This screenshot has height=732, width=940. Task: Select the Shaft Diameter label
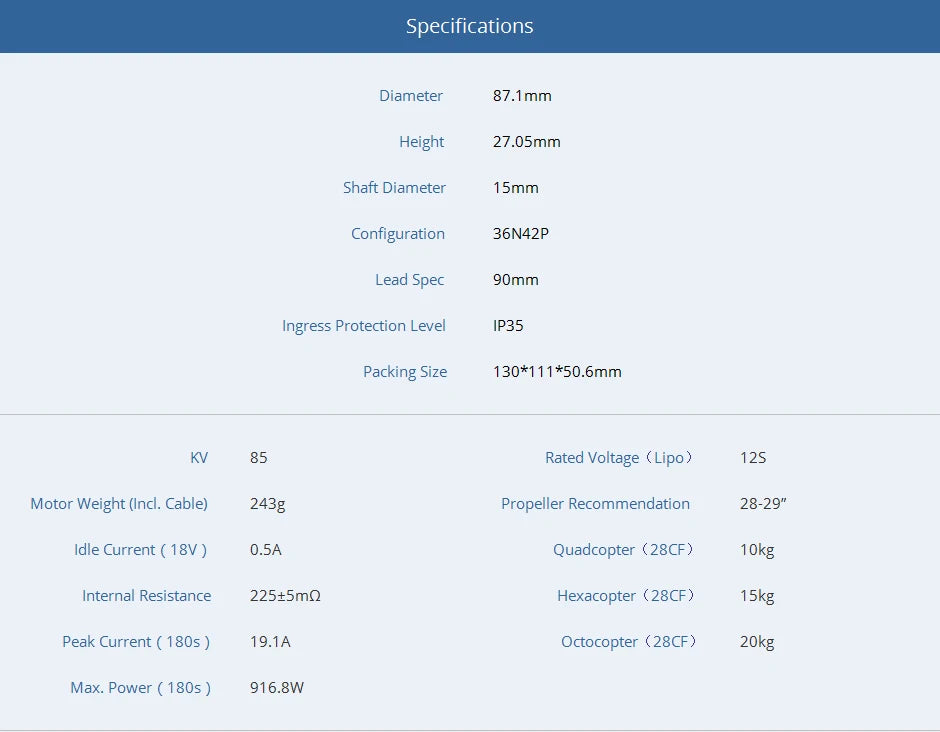point(394,187)
